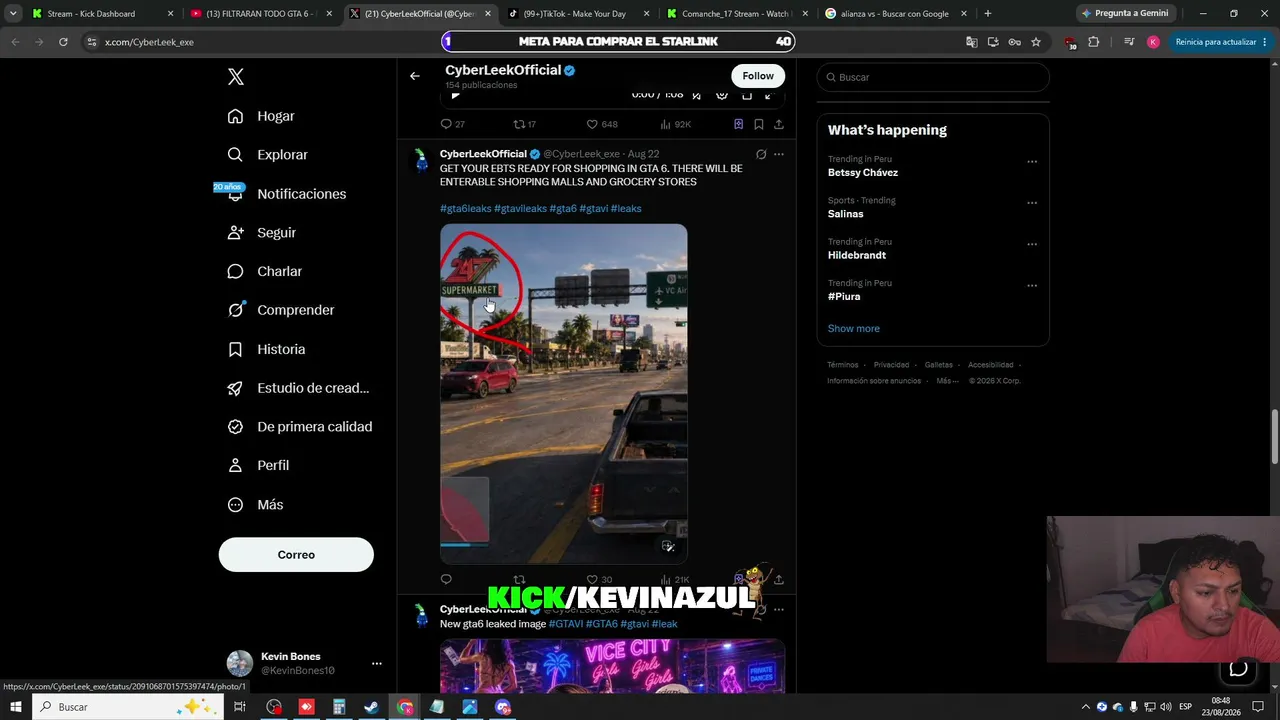Switch to the FILTRARAN TODO GTA 6 tab
1280x720 pixels.
click(259, 14)
